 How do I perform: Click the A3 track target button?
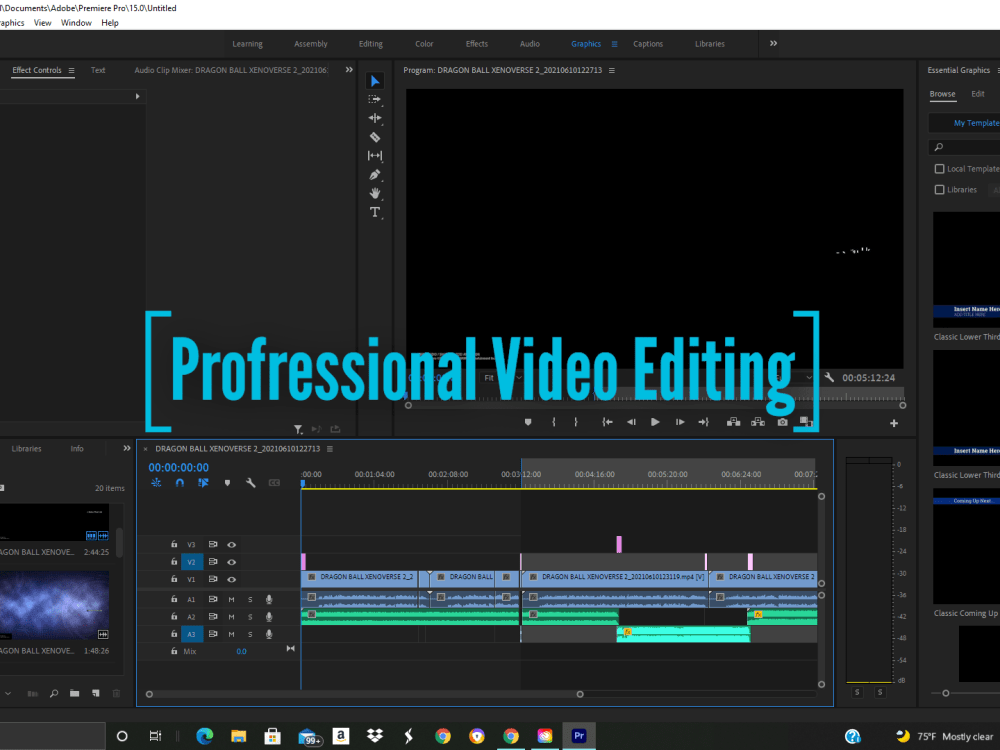[191, 634]
